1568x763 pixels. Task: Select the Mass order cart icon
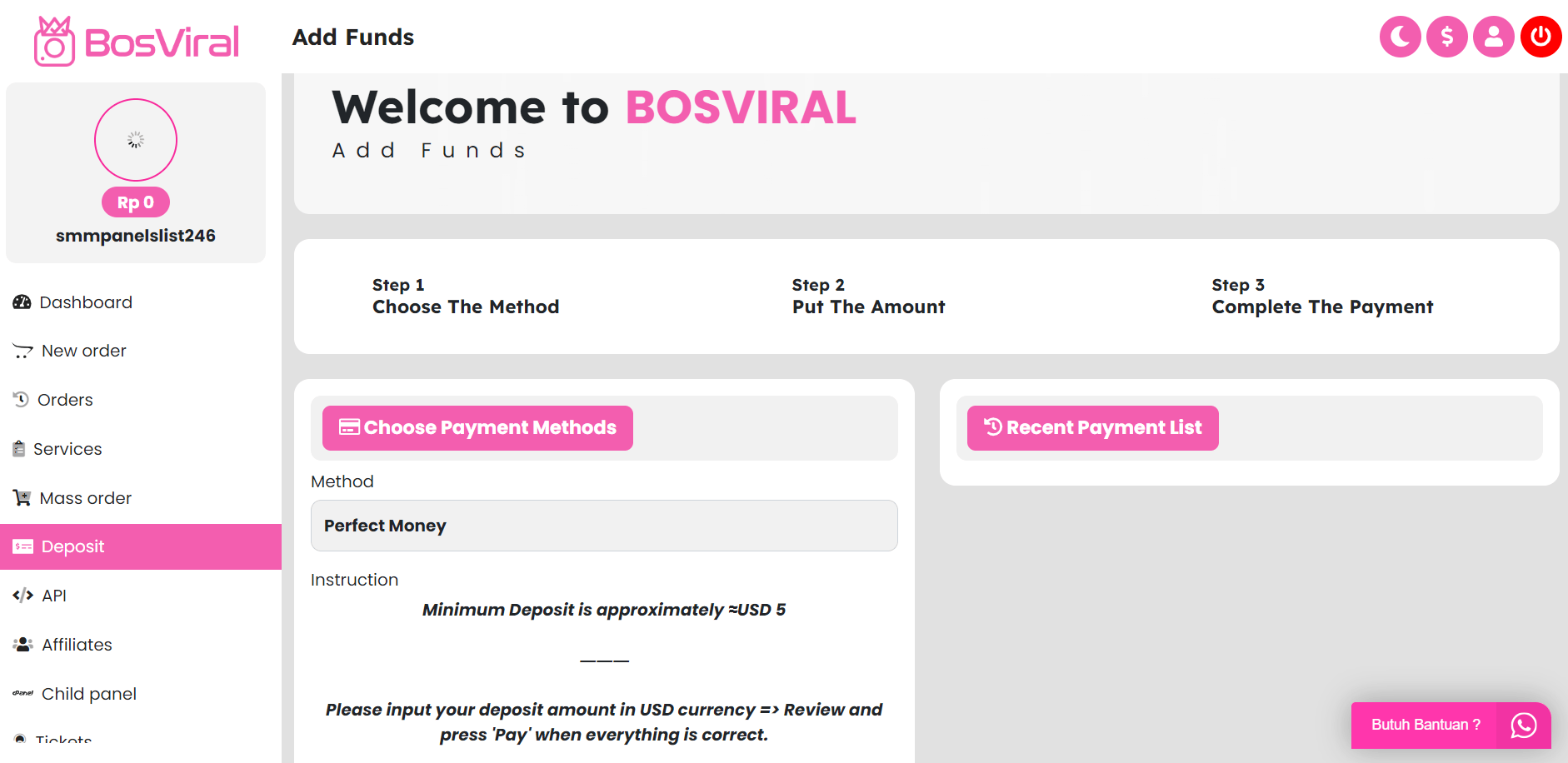[x=21, y=497]
